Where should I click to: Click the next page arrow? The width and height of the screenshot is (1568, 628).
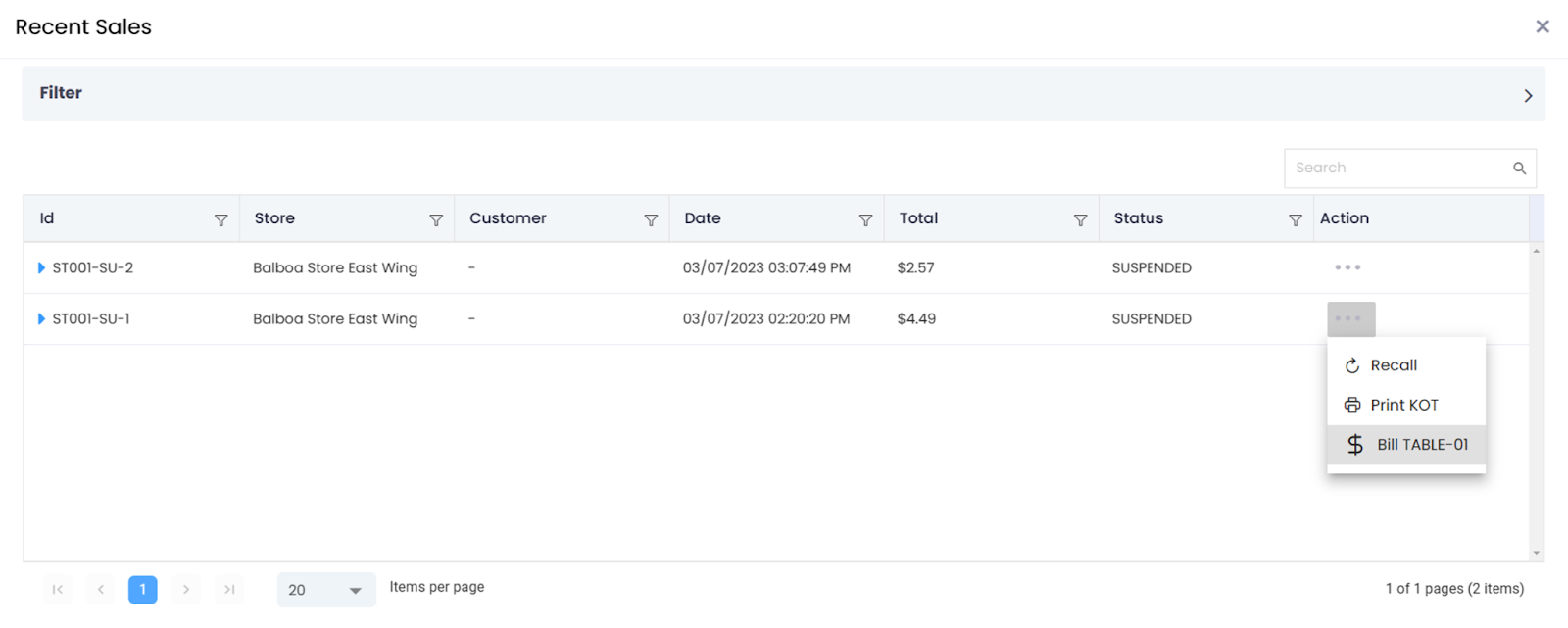point(185,589)
